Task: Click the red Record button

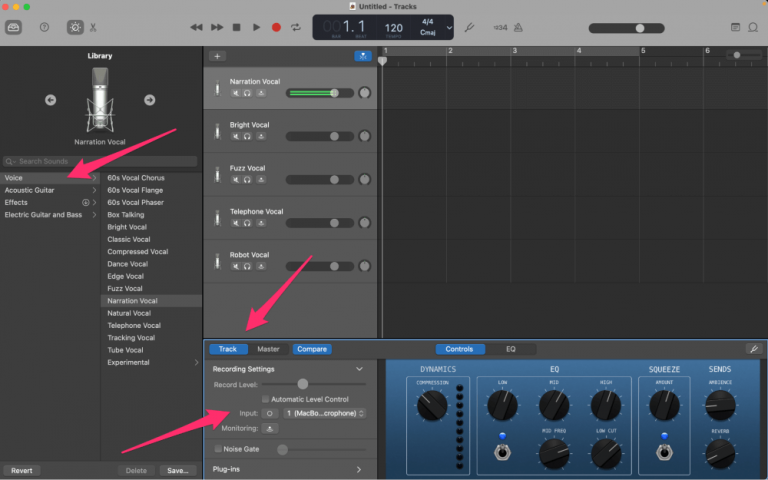Action: (x=276, y=27)
